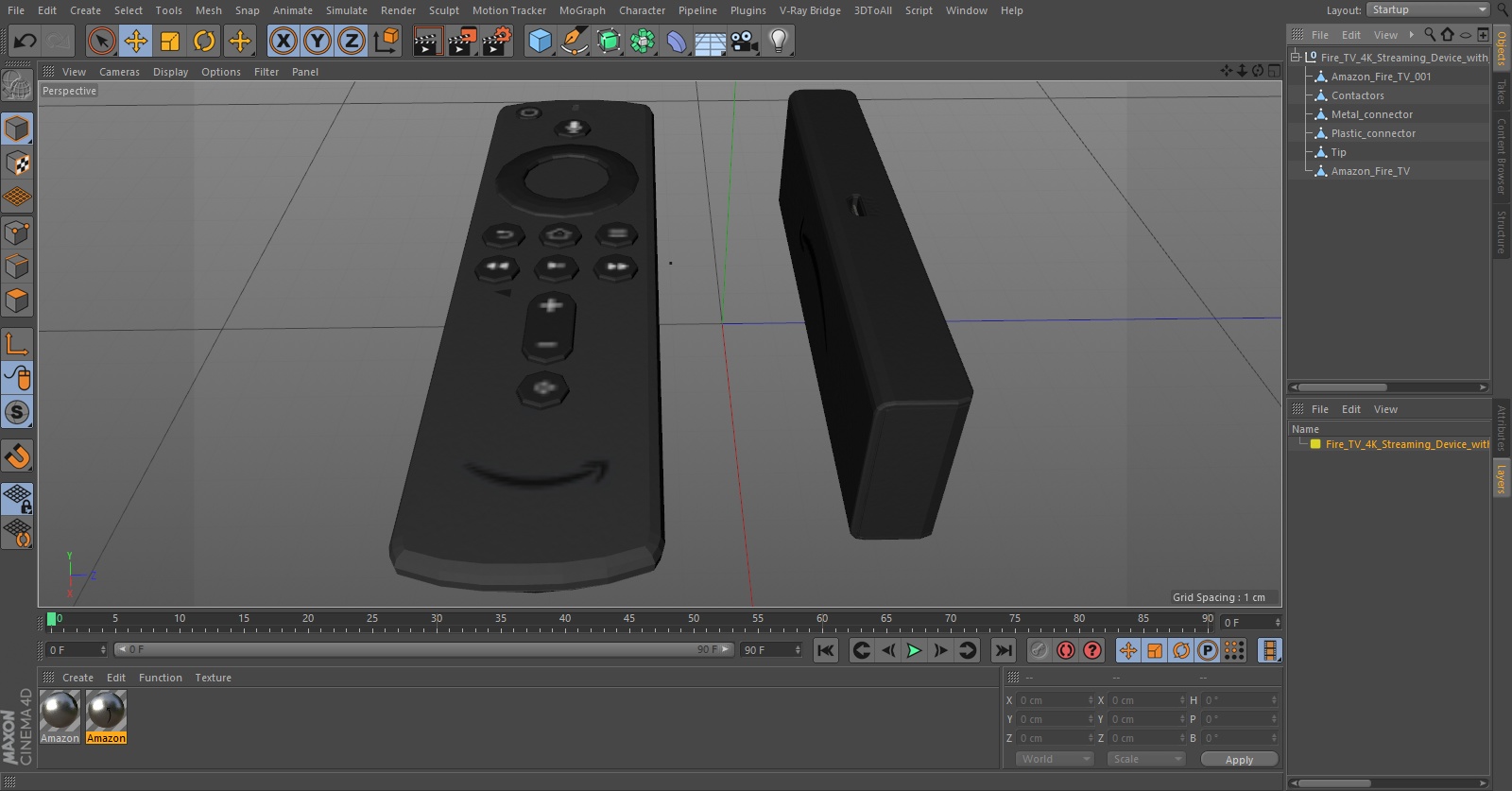
Task: Click the record active objects button
Action: click(x=1039, y=650)
